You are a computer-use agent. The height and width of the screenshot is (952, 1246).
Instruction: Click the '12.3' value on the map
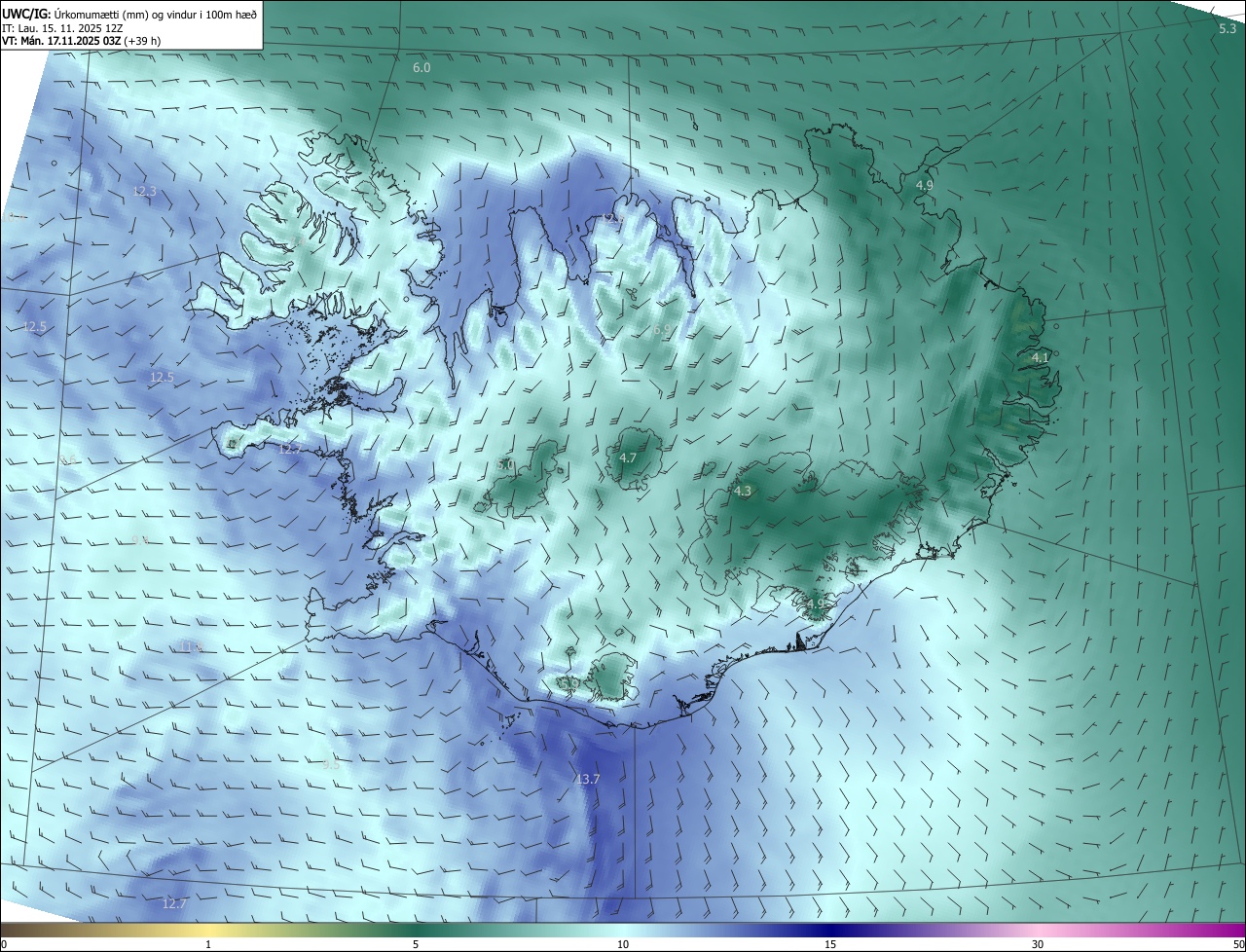(144, 192)
